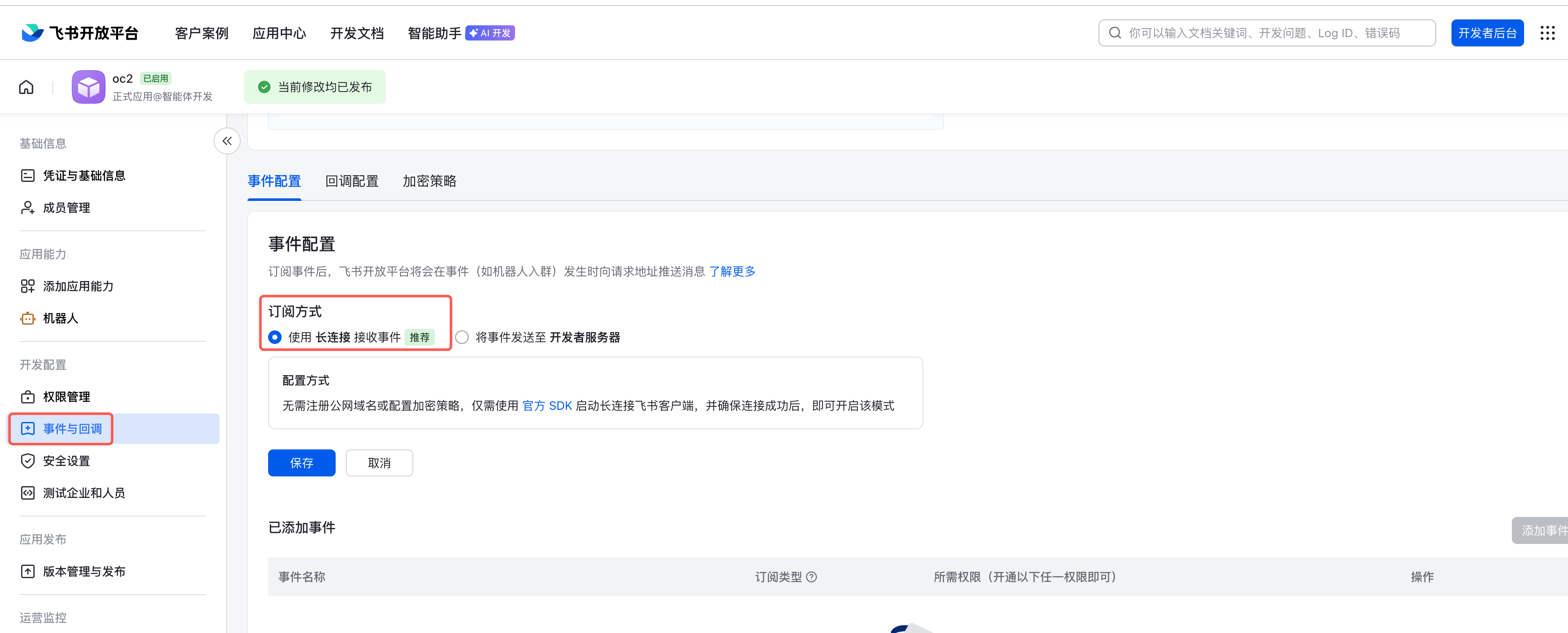Screen dimensions: 1568x633
Task: Collapse the left sidebar with chevron button
Action: pos(227,141)
